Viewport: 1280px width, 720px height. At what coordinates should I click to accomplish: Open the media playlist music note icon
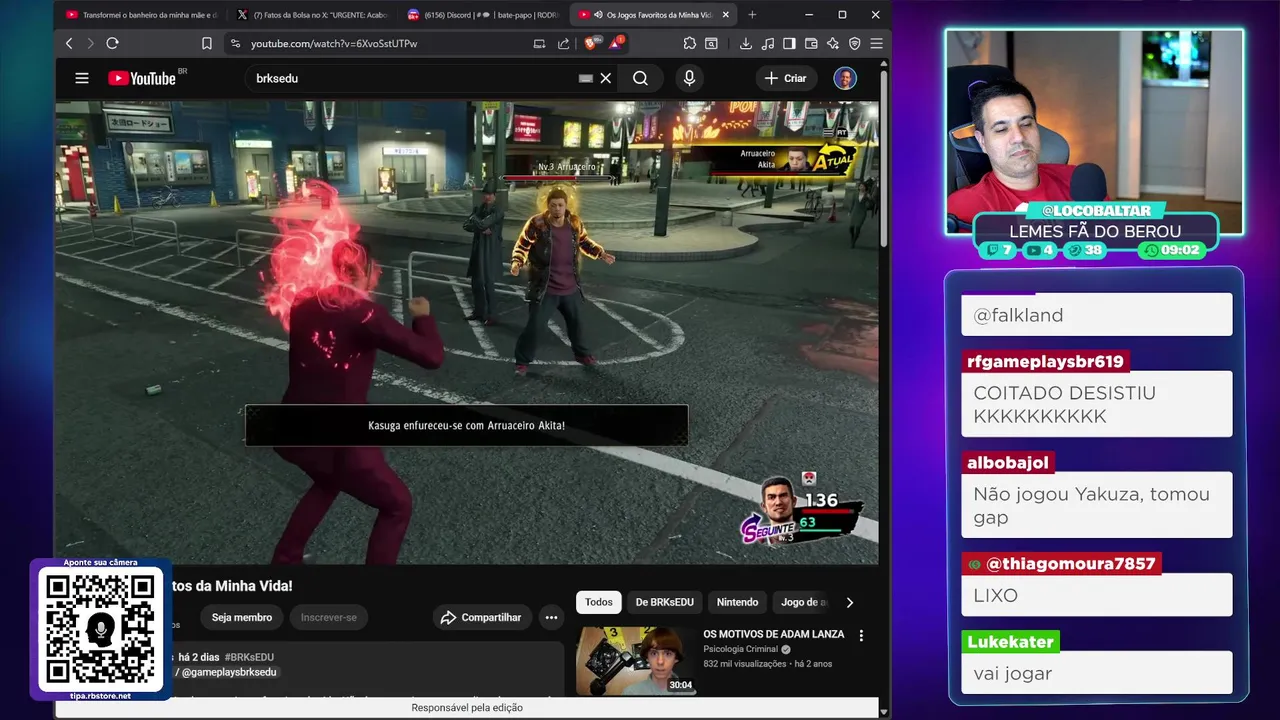[767, 43]
